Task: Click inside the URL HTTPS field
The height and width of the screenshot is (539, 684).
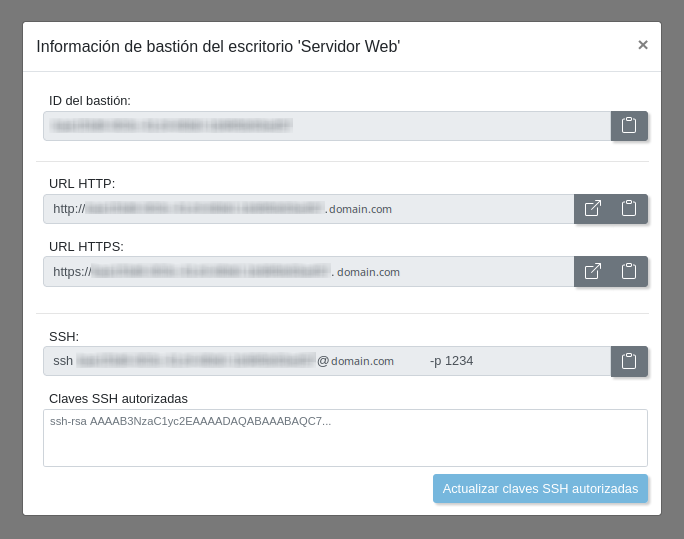Action: [x=308, y=271]
